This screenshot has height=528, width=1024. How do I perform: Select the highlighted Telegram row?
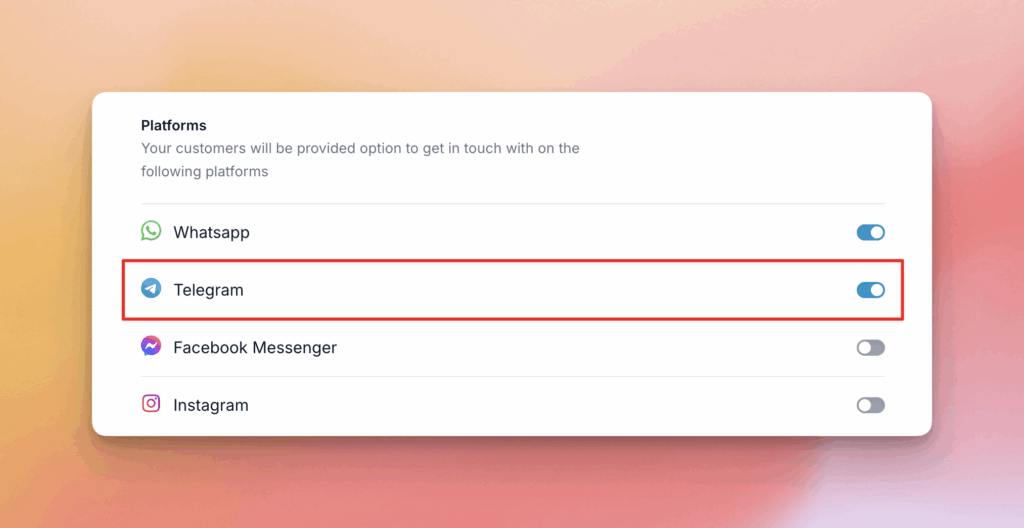[500, 290]
